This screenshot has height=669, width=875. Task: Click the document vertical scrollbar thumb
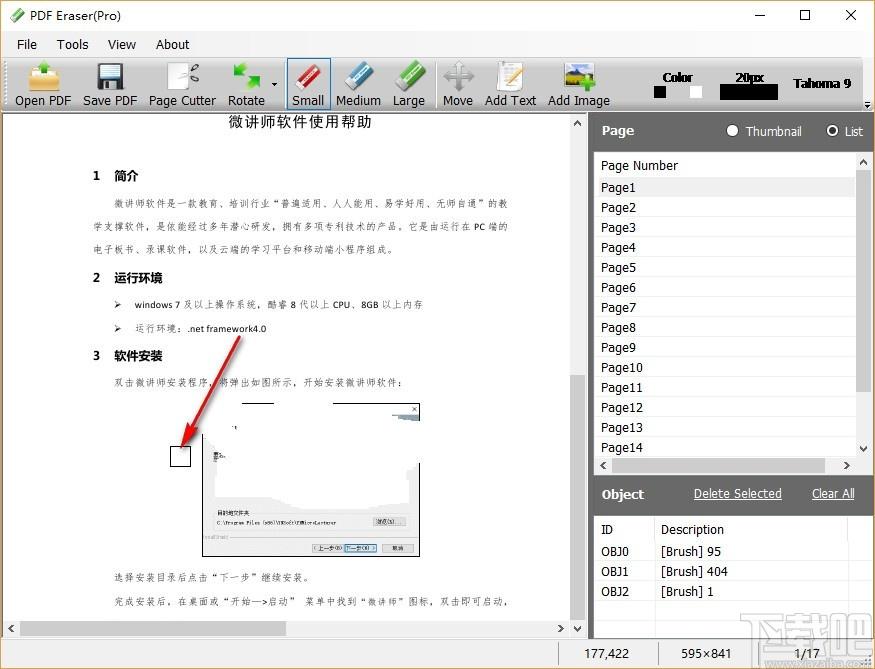[x=578, y=497]
